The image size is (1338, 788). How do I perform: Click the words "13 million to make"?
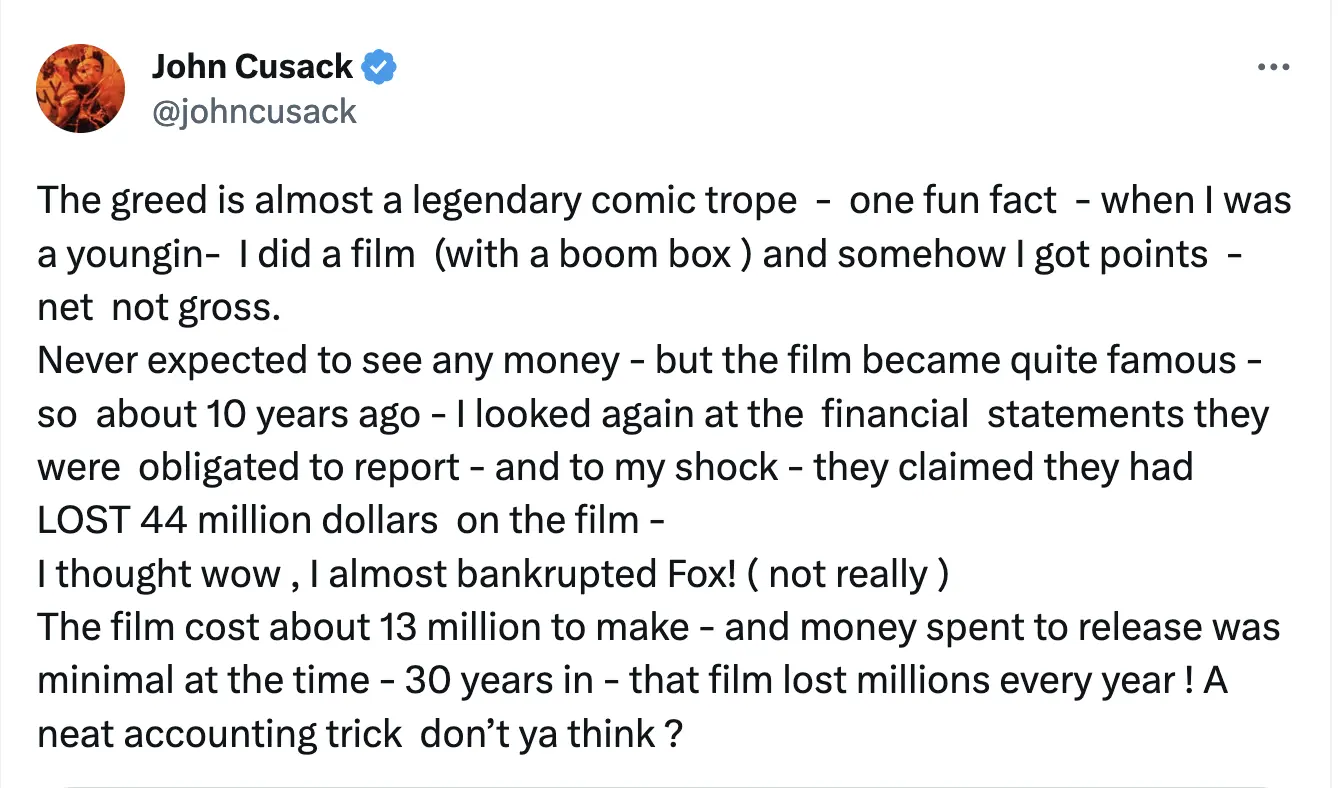(535, 627)
